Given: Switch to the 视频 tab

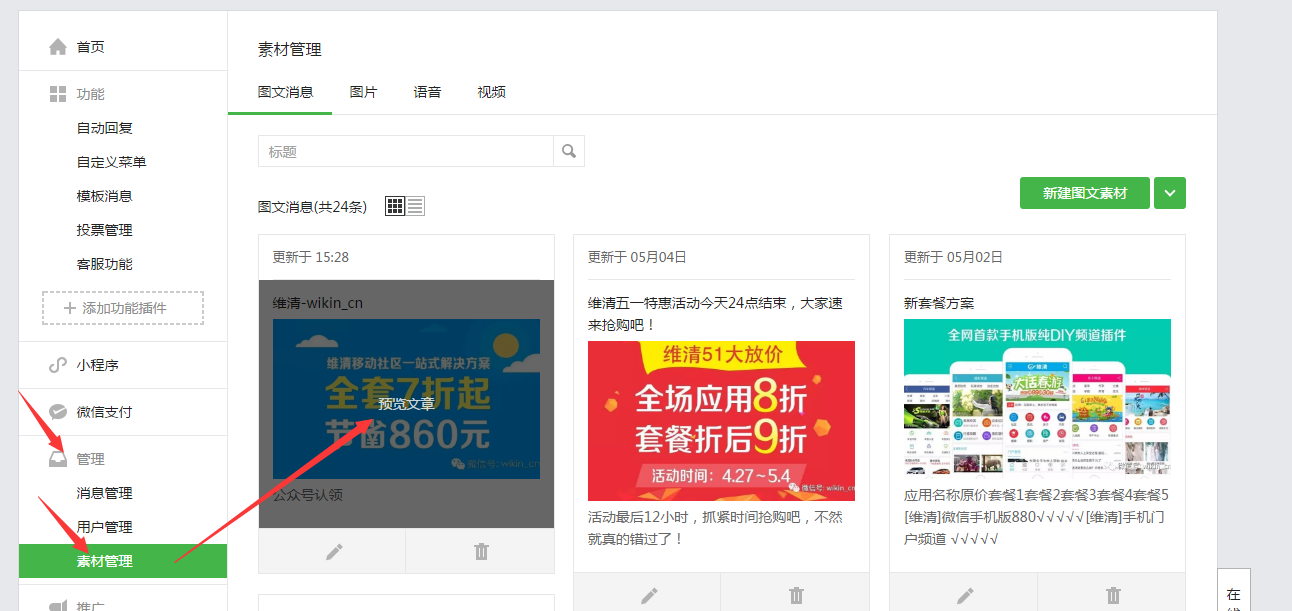Looking at the screenshot, I should tap(492, 92).
